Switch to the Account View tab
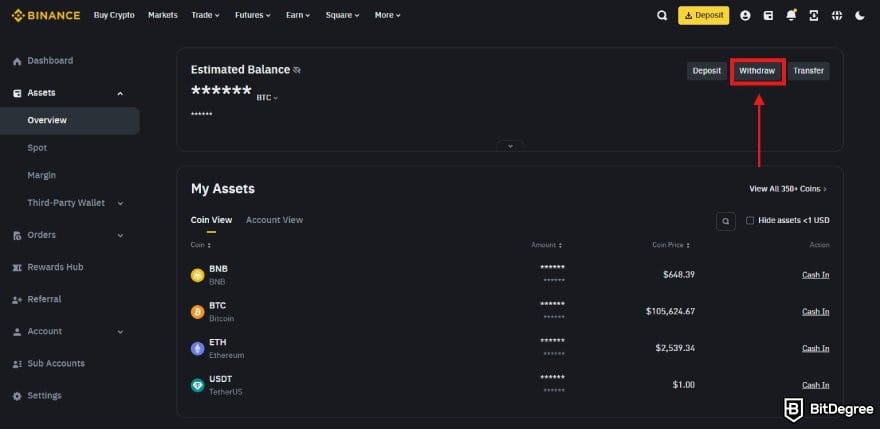The height and width of the screenshot is (429, 880). (274, 220)
